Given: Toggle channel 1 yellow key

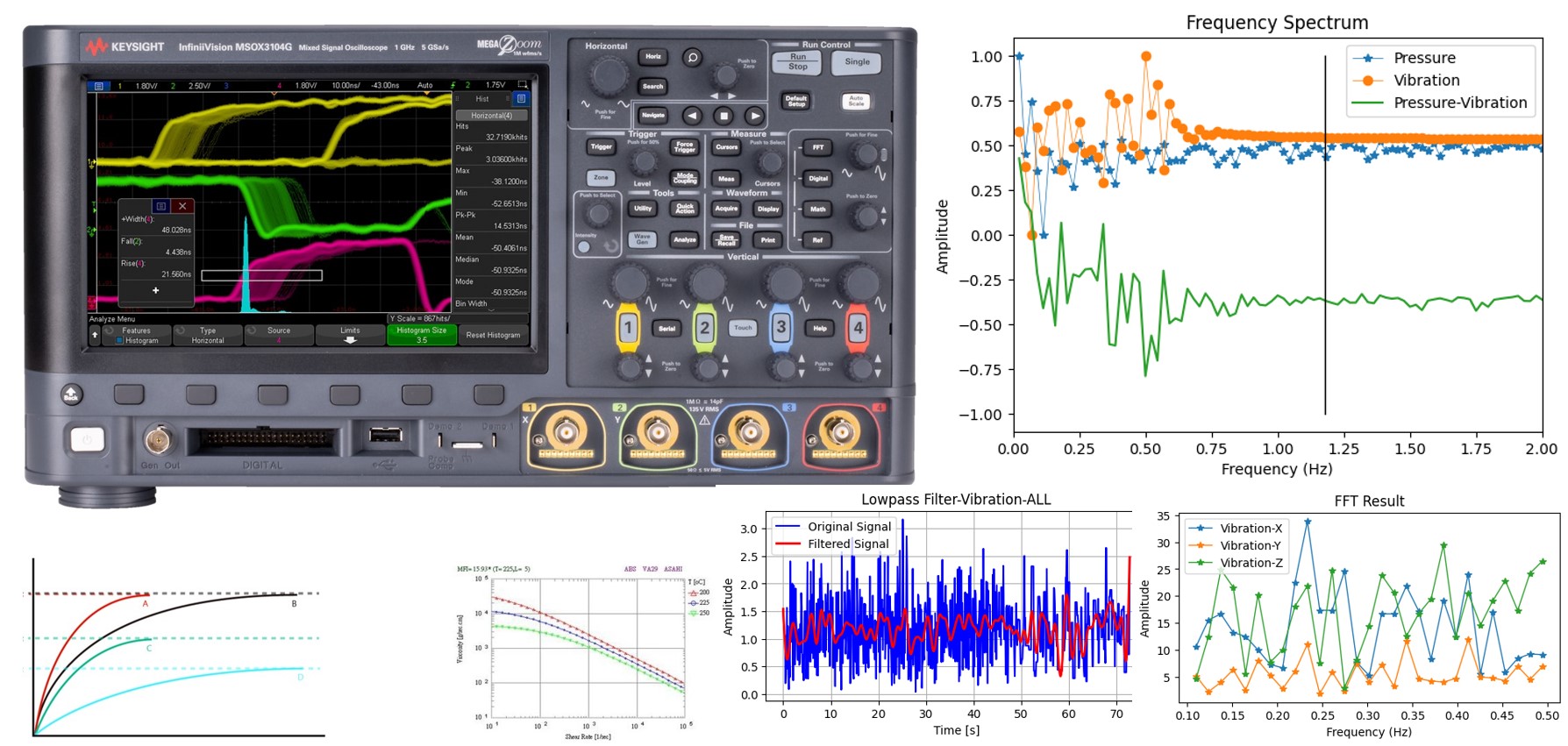Looking at the screenshot, I should (x=628, y=329).
